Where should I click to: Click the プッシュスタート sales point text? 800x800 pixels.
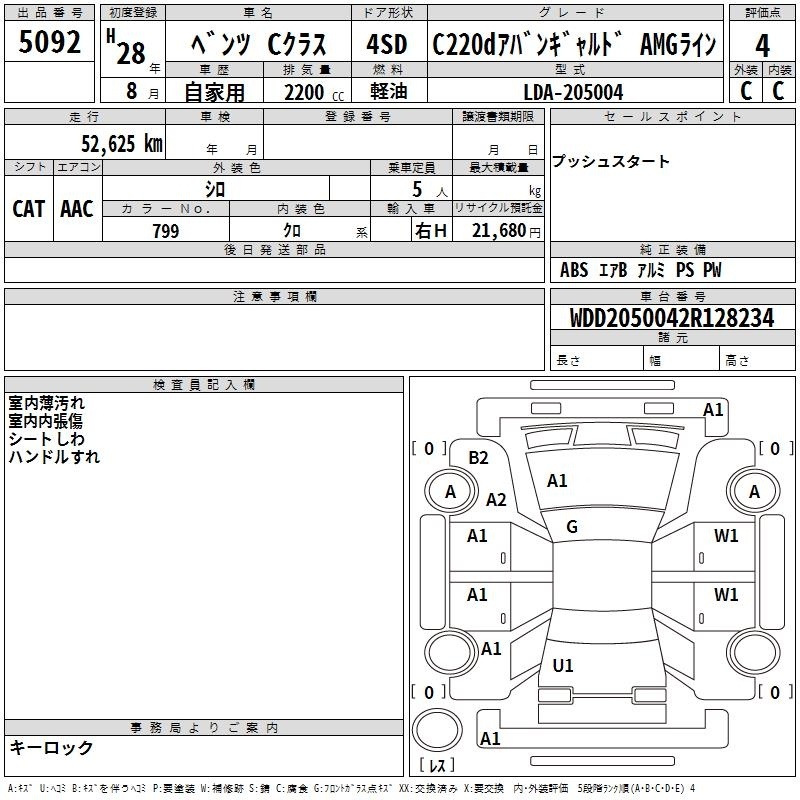coord(611,162)
